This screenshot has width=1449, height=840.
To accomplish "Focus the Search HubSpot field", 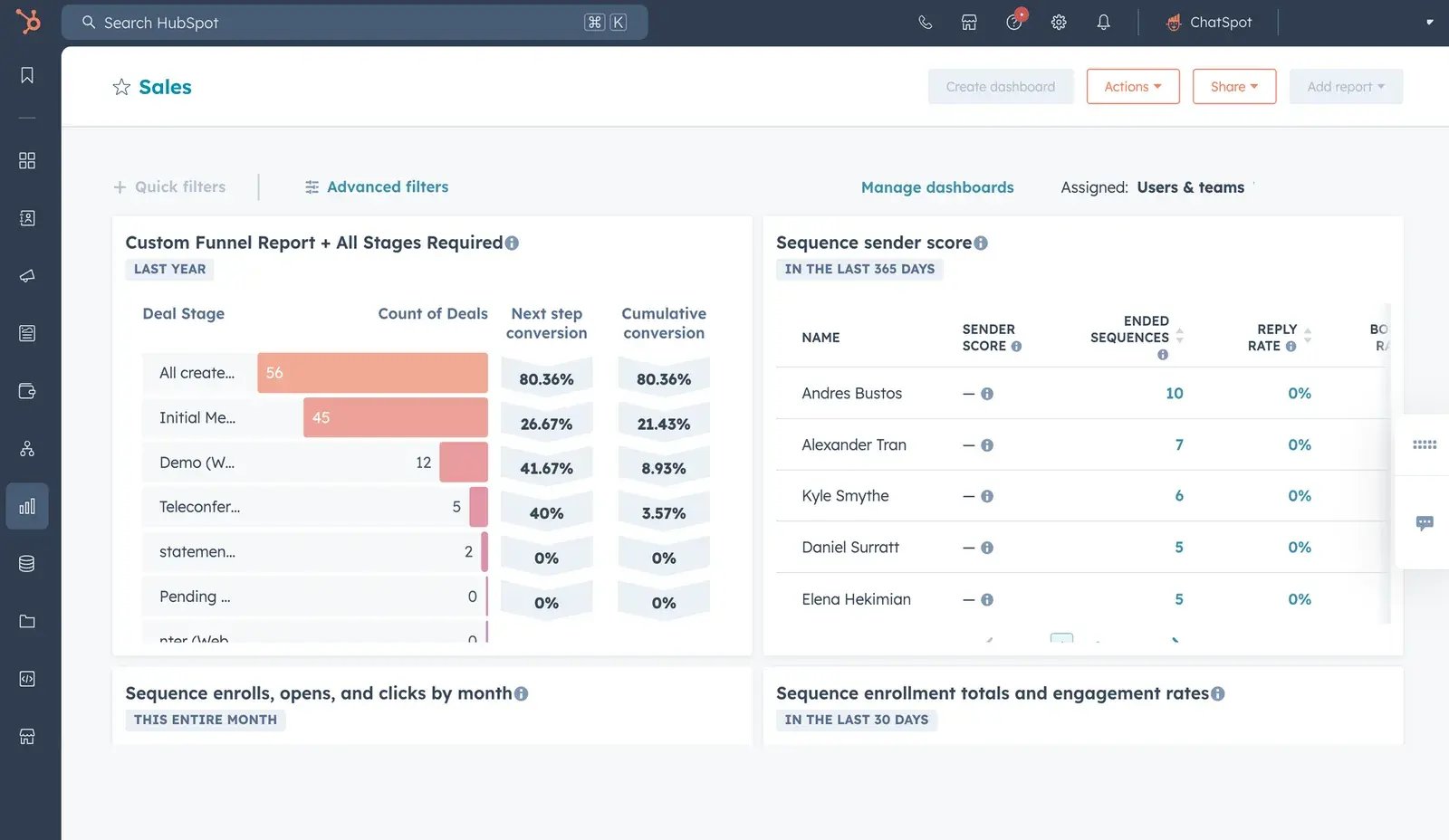I will pyautogui.click(x=355, y=23).
